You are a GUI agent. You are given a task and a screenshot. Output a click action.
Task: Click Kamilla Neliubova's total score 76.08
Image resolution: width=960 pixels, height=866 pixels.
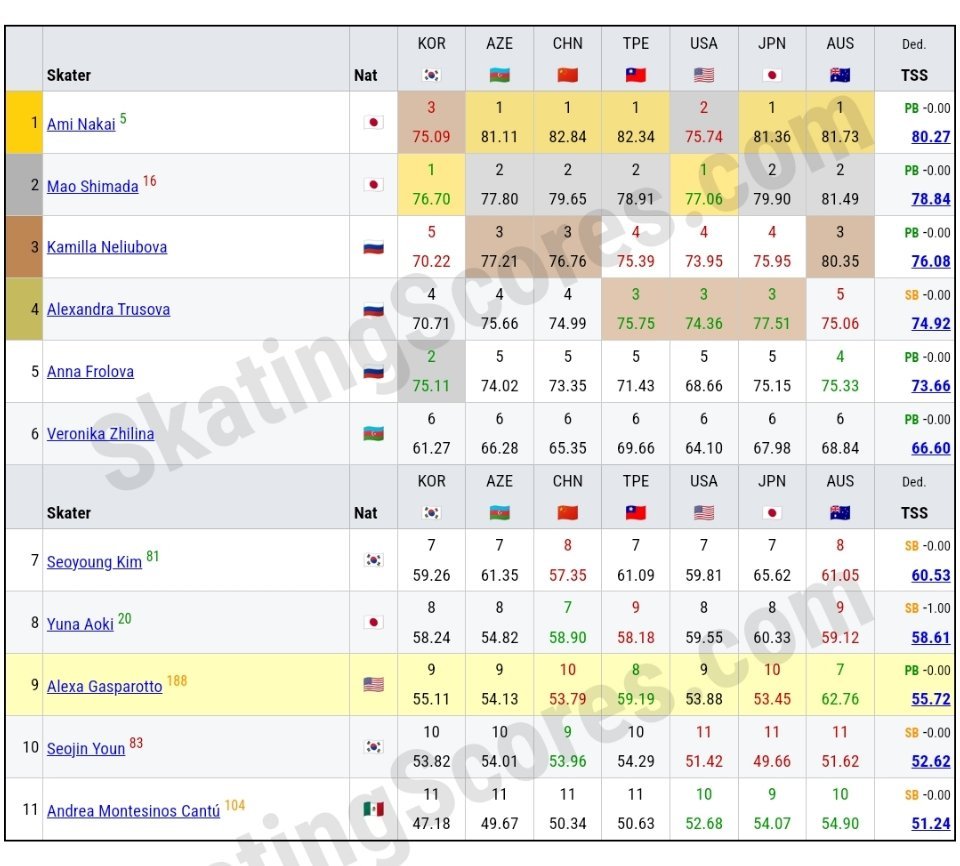click(x=931, y=262)
